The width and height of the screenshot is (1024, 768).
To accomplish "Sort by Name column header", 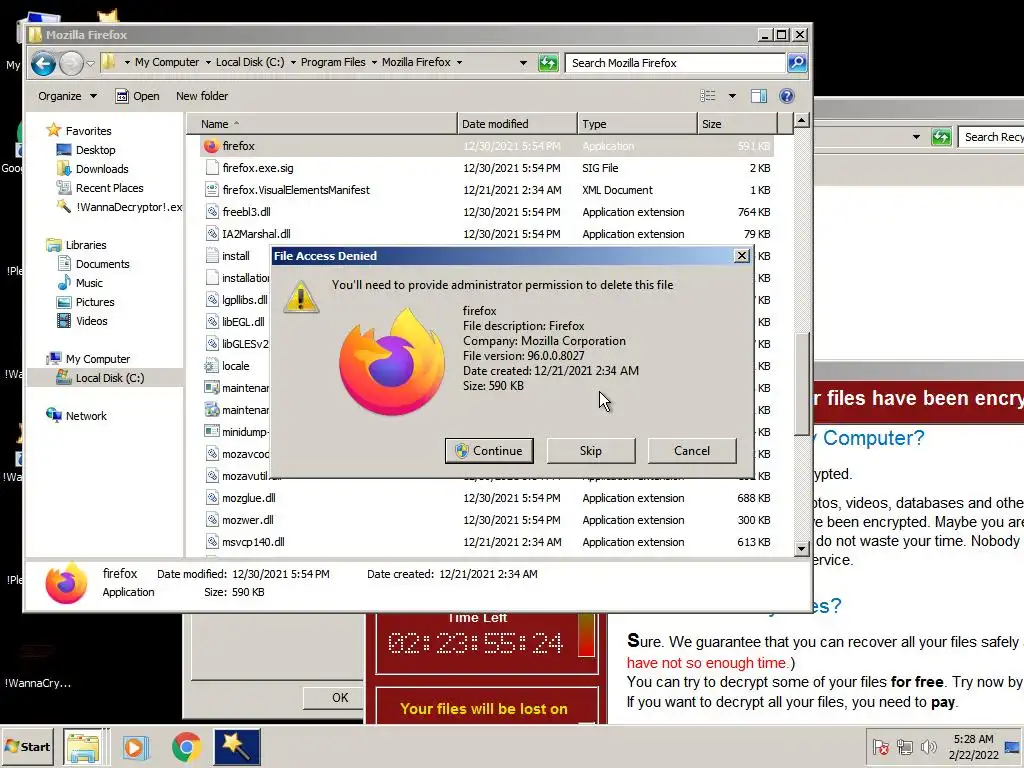I will pos(322,123).
